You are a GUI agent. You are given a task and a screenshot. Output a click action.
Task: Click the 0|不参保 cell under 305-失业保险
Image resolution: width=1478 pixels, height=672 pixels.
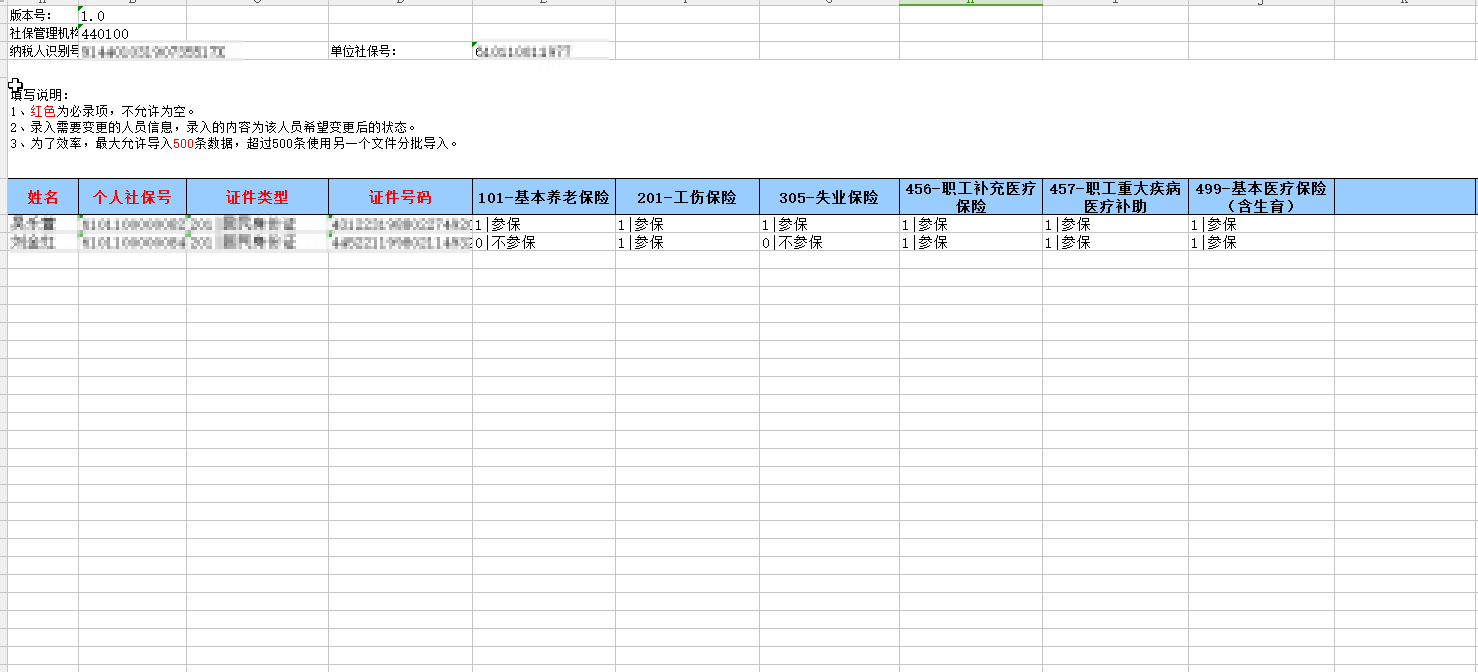(x=829, y=243)
